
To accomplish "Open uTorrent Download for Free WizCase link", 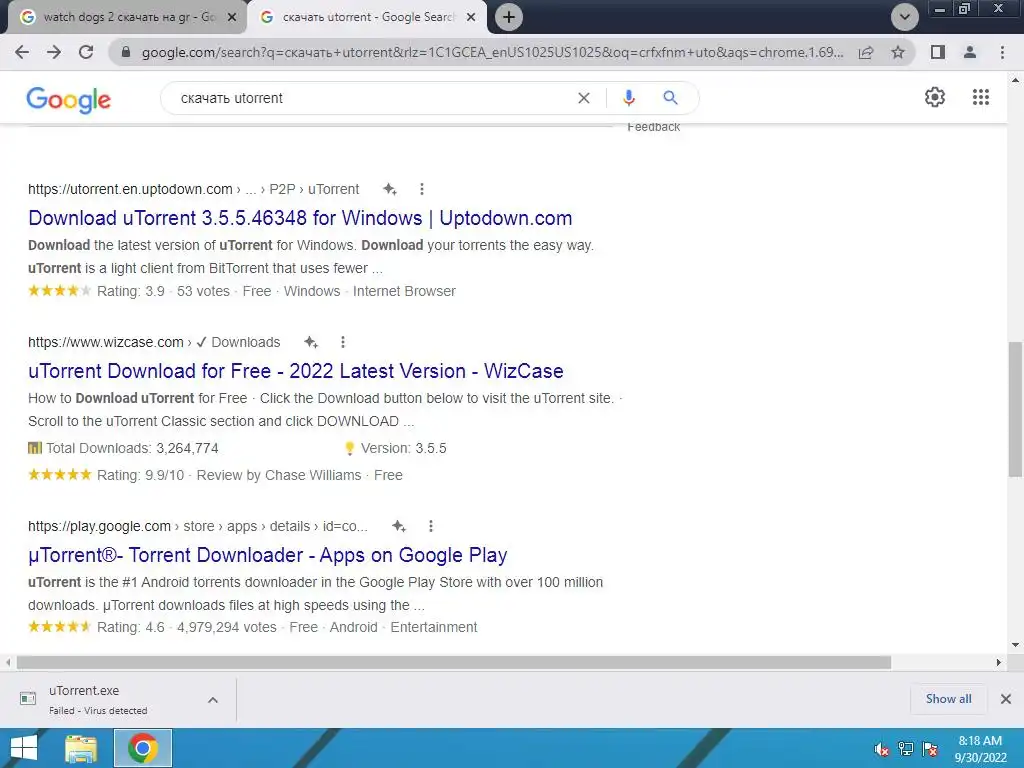I will coord(296,371).
